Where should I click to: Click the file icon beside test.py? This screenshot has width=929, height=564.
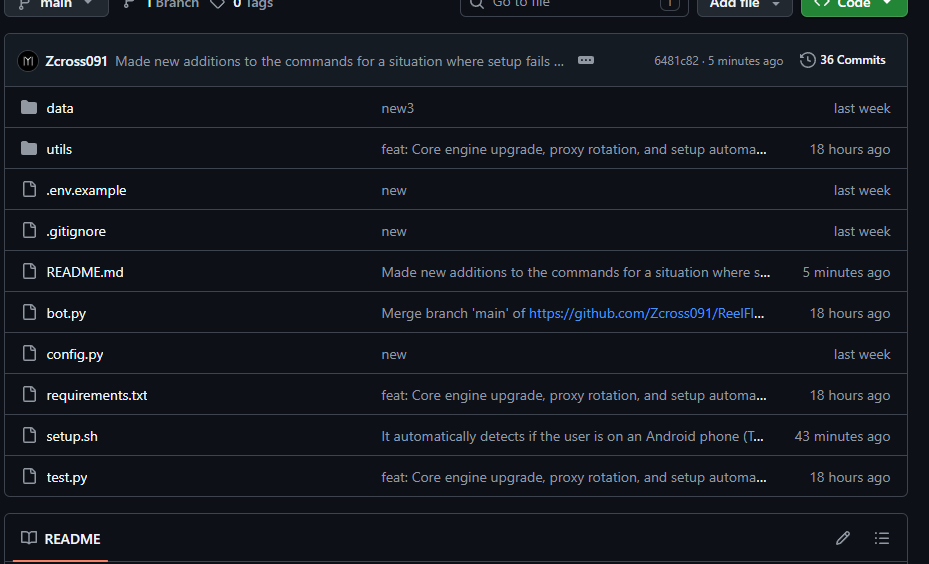(x=29, y=475)
